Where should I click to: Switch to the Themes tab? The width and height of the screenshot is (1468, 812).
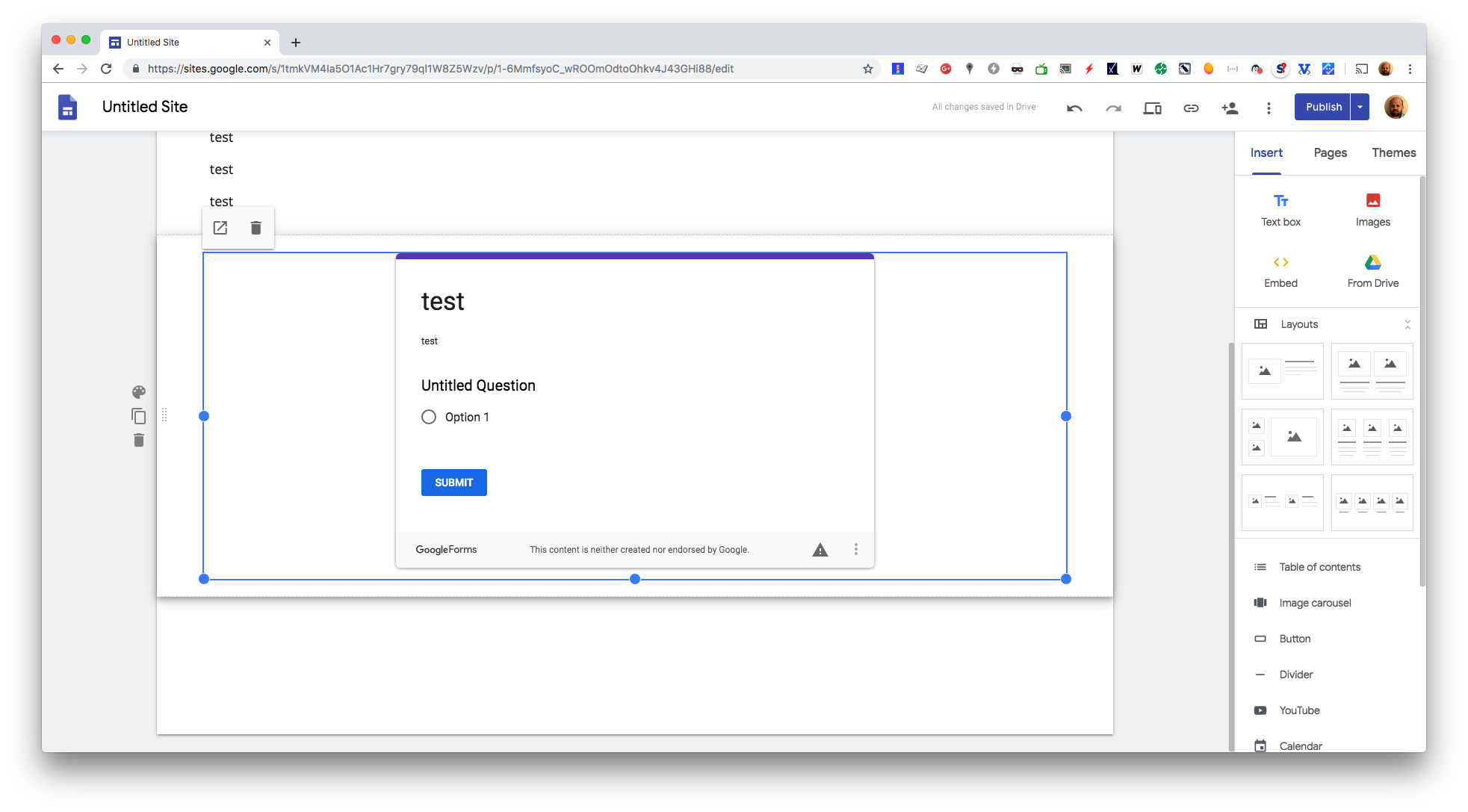click(1393, 152)
